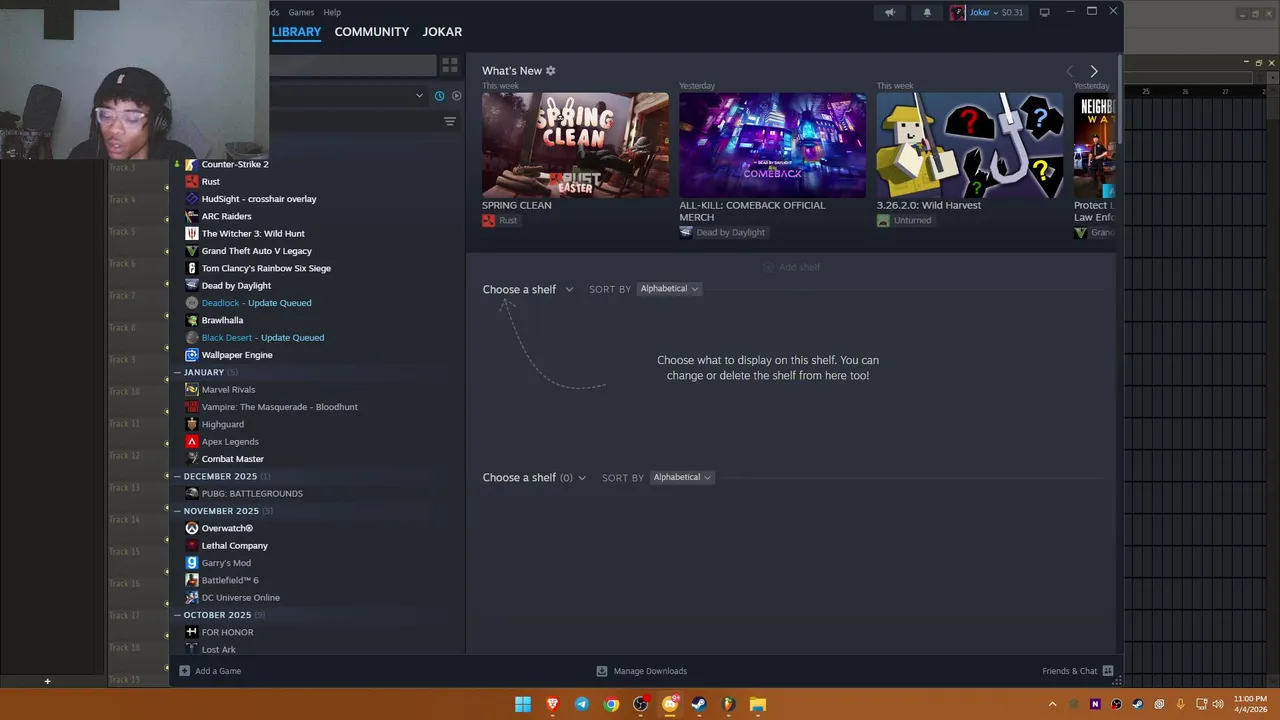Viewport: 1280px width, 720px height.
Task: Open Windows Start menu
Action: pyautogui.click(x=523, y=704)
